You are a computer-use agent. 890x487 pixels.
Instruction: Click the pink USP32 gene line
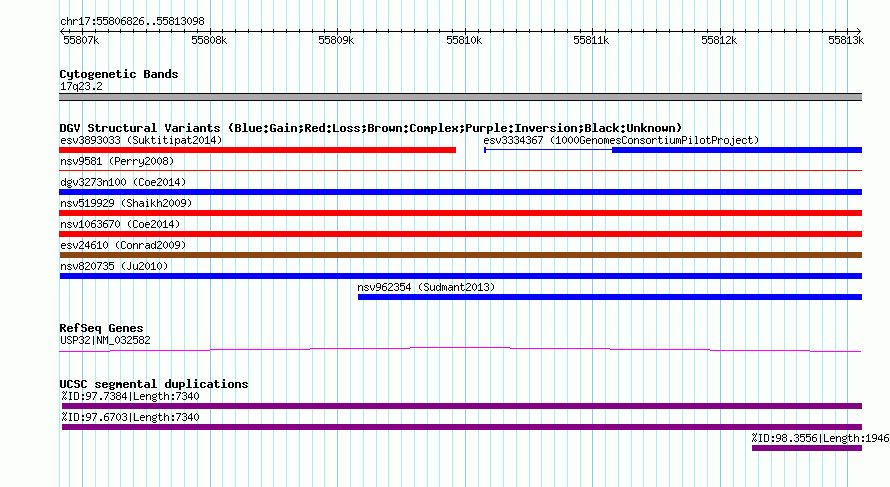point(460,350)
